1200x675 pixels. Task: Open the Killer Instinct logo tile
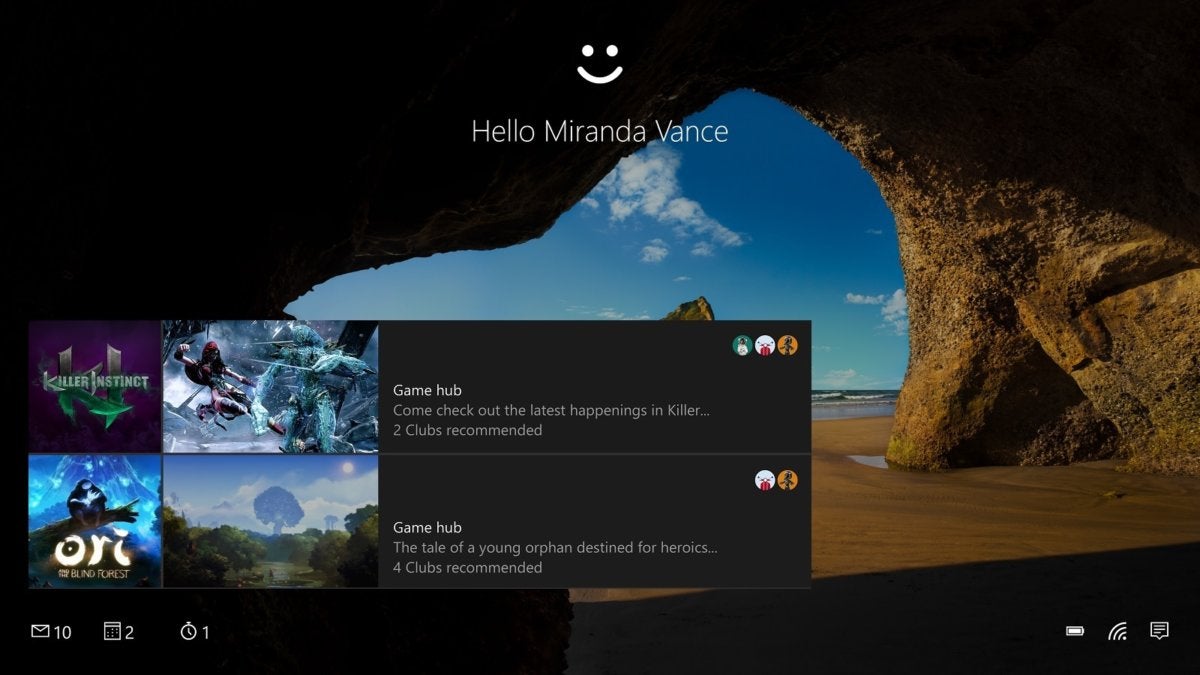pos(95,386)
